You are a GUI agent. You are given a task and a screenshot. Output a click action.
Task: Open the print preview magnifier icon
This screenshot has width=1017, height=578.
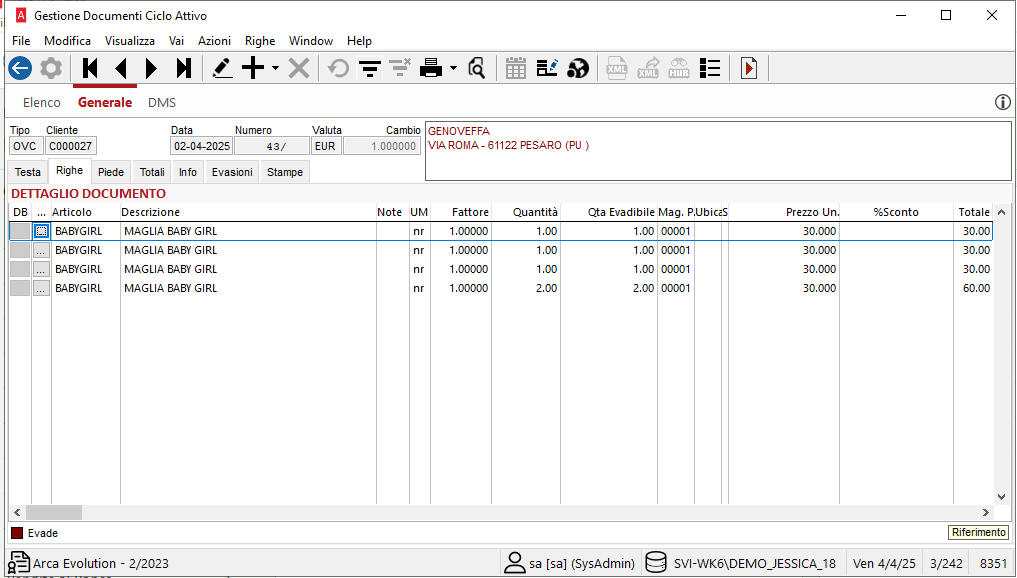(x=477, y=68)
